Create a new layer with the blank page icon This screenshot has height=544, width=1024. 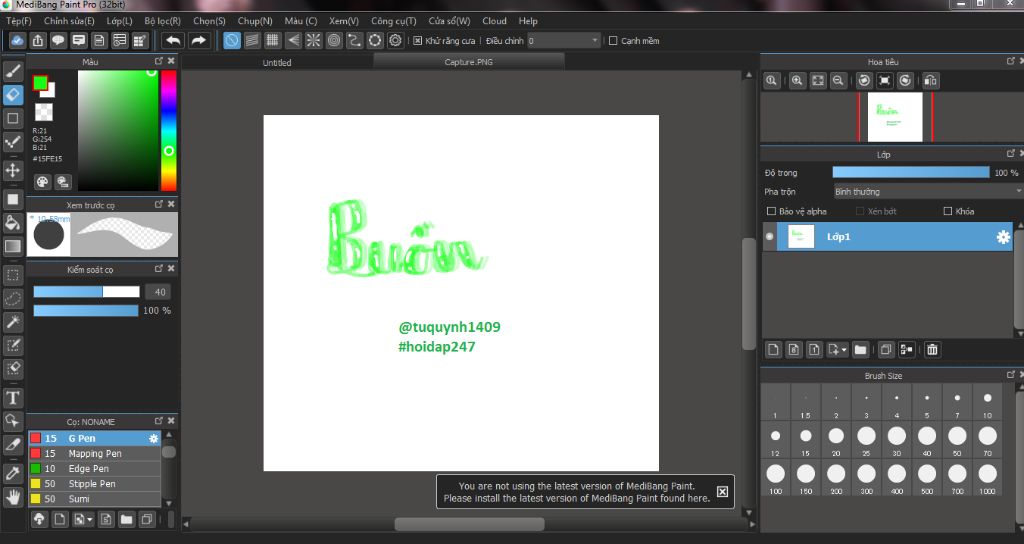coord(773,349)
